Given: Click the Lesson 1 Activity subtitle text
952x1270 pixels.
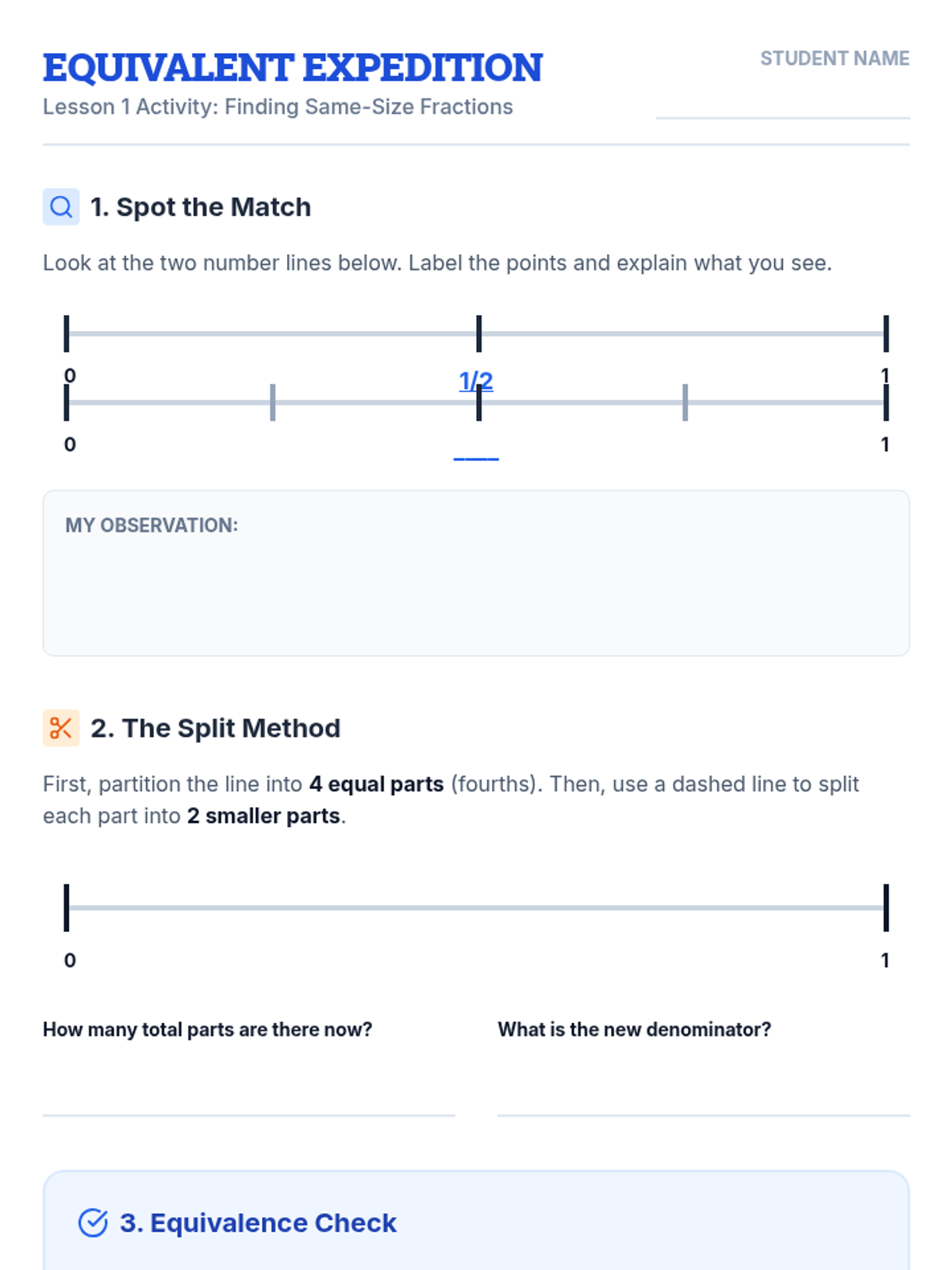Looking at the screenshot, I should (278, 107).
